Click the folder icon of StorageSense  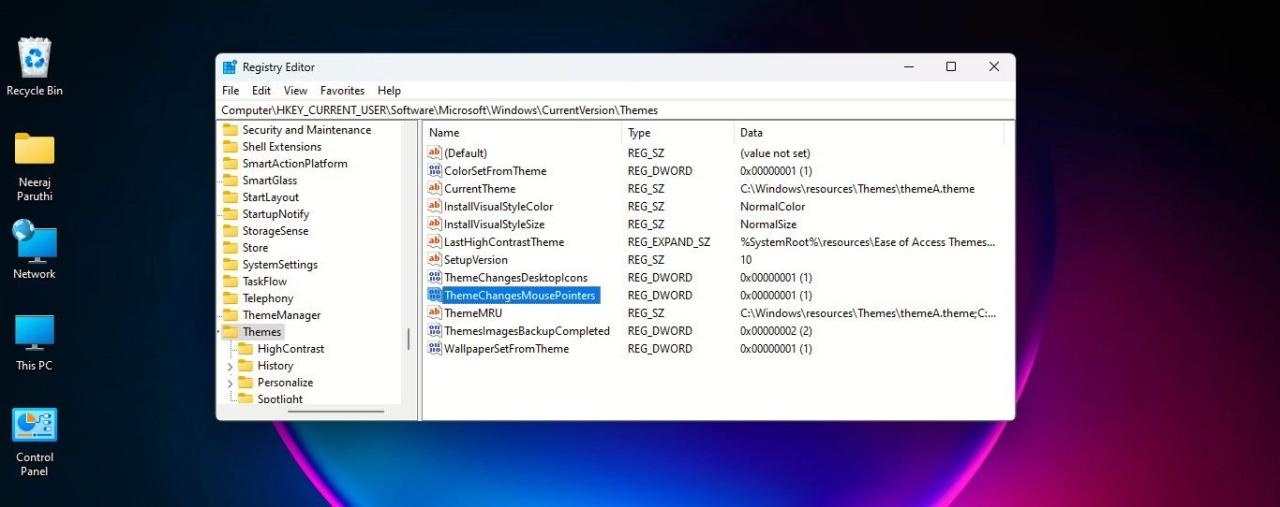point(230,231)
